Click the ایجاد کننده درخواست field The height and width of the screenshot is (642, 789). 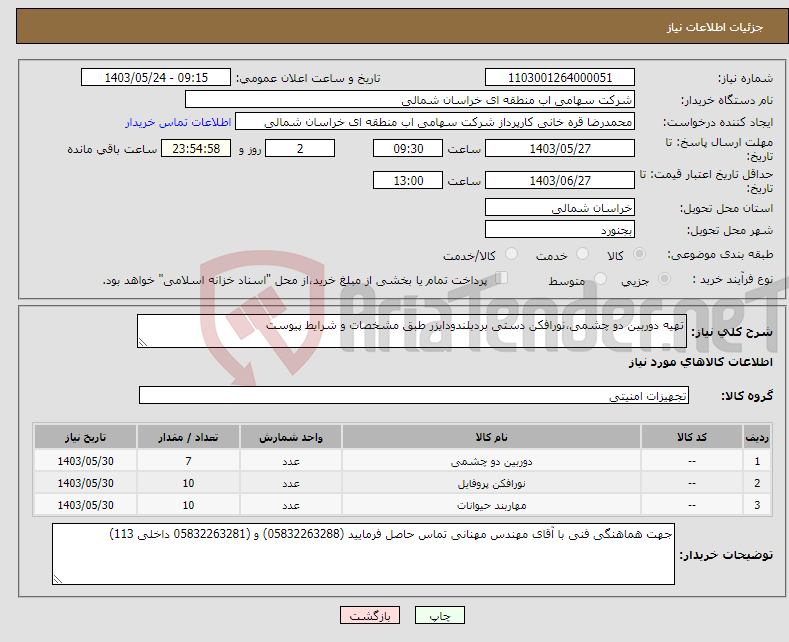[x=435, y=122]
